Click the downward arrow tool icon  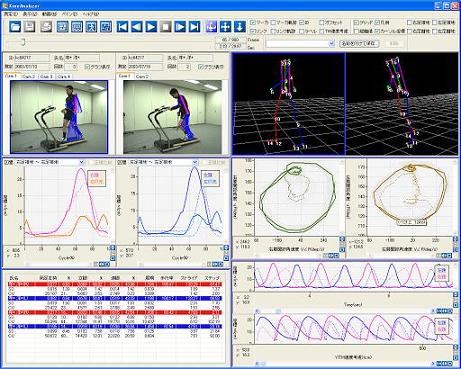(x=240, y=27)
